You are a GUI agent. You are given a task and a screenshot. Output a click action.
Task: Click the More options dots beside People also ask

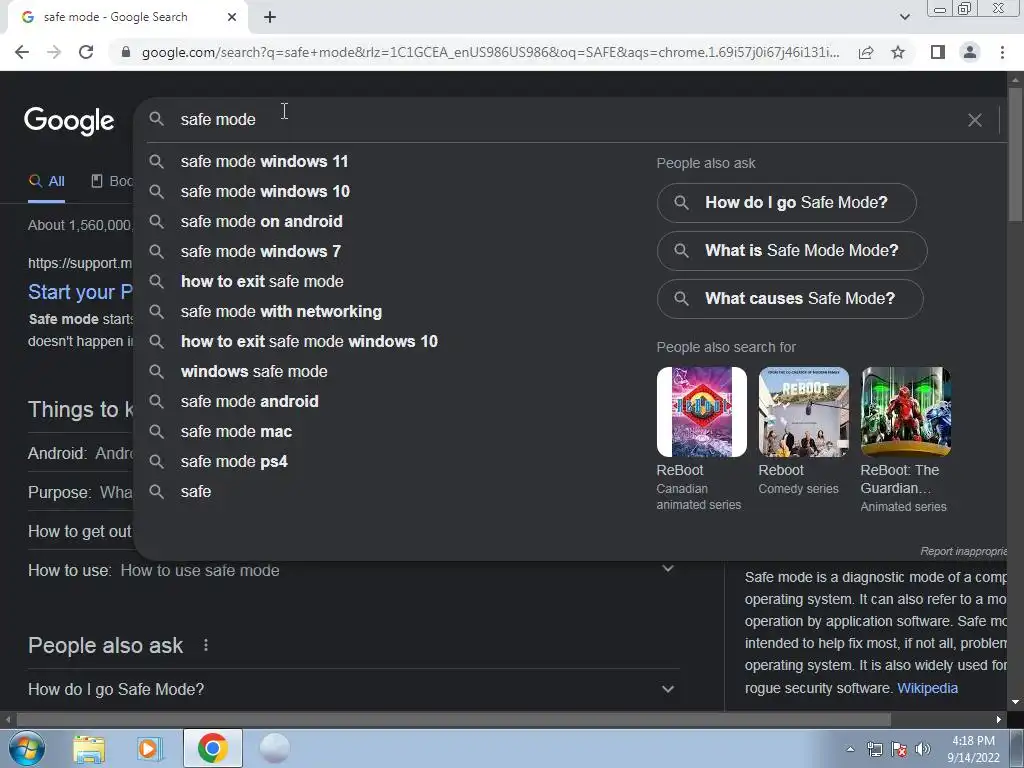point(206,645)
